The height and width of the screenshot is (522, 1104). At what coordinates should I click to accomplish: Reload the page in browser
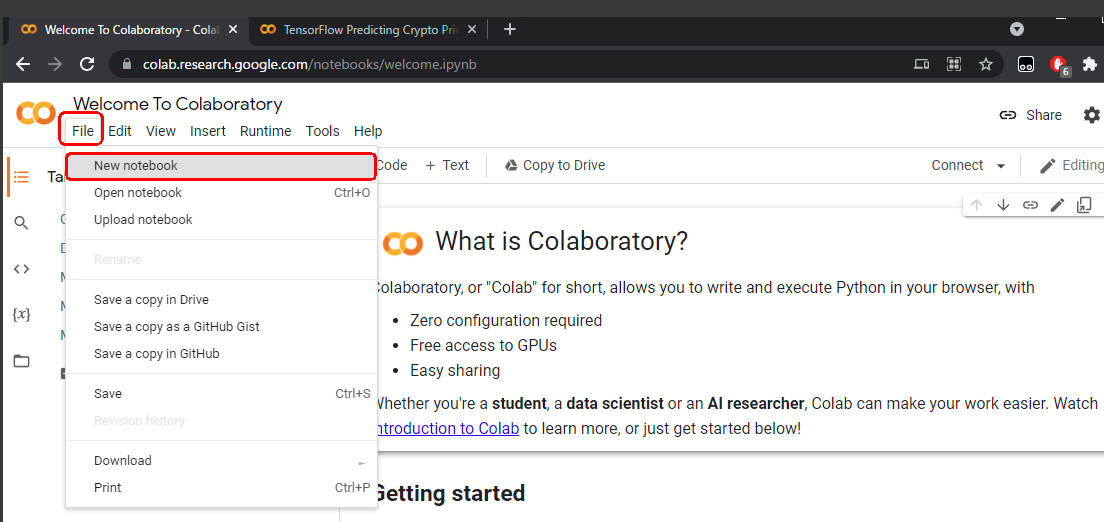(x=87, y=64)
